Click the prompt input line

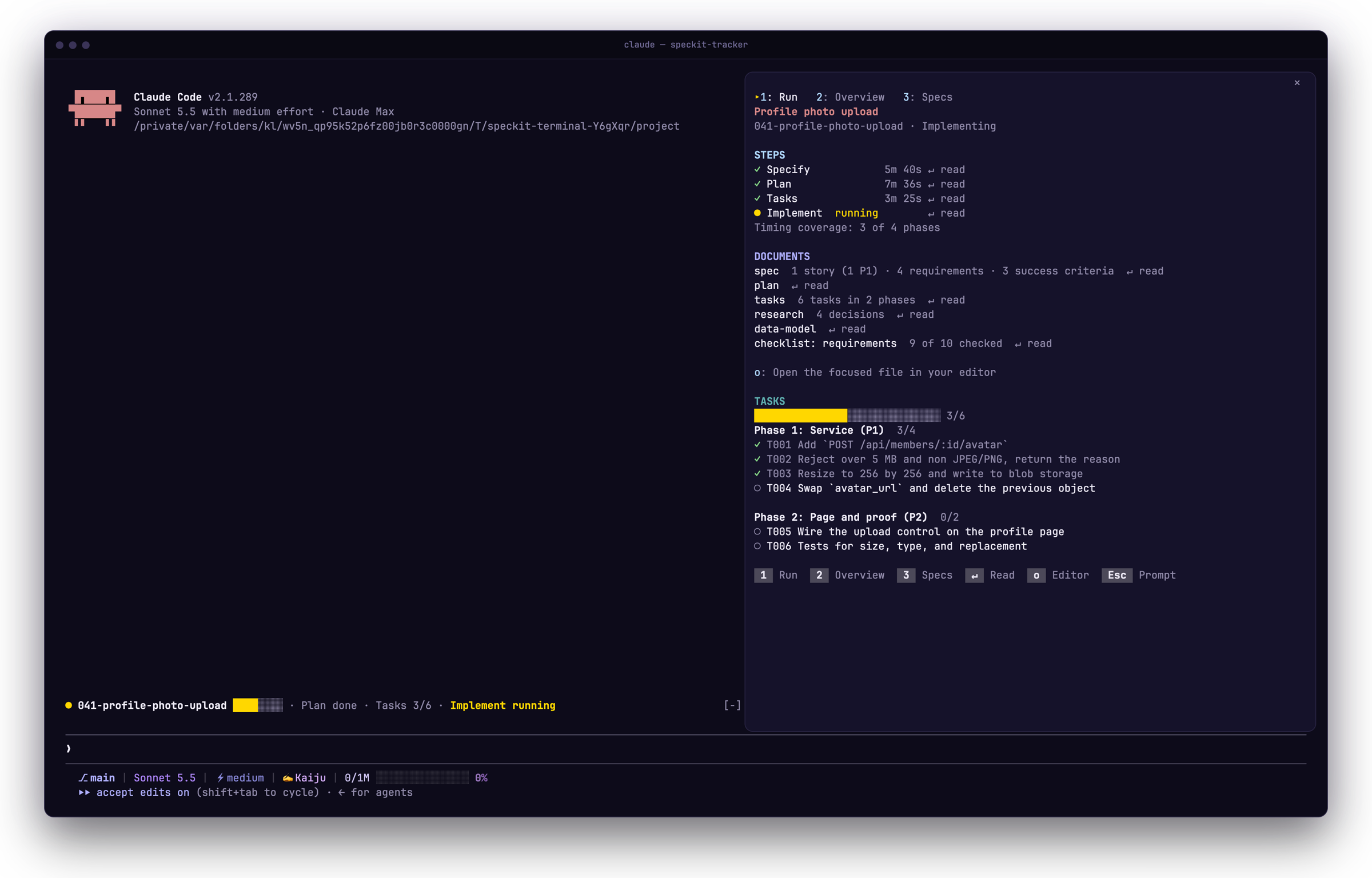pyautogui.click(x=686, y=749)
